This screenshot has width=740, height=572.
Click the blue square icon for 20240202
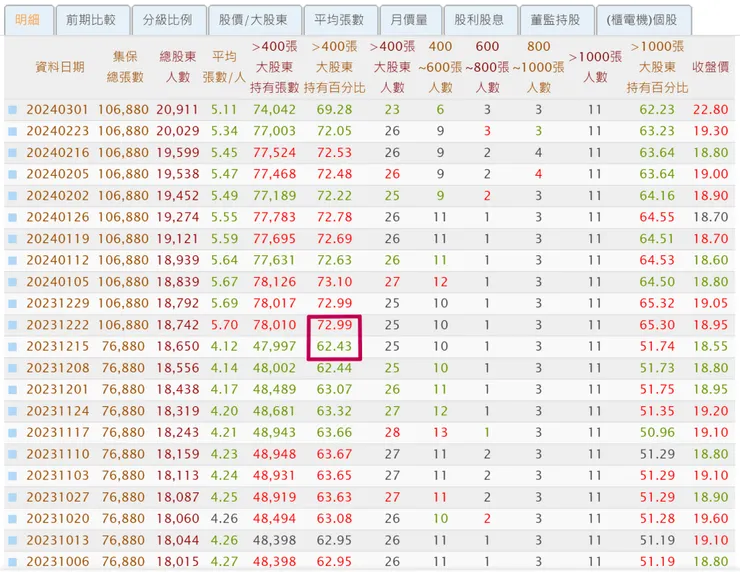point(13,196)
